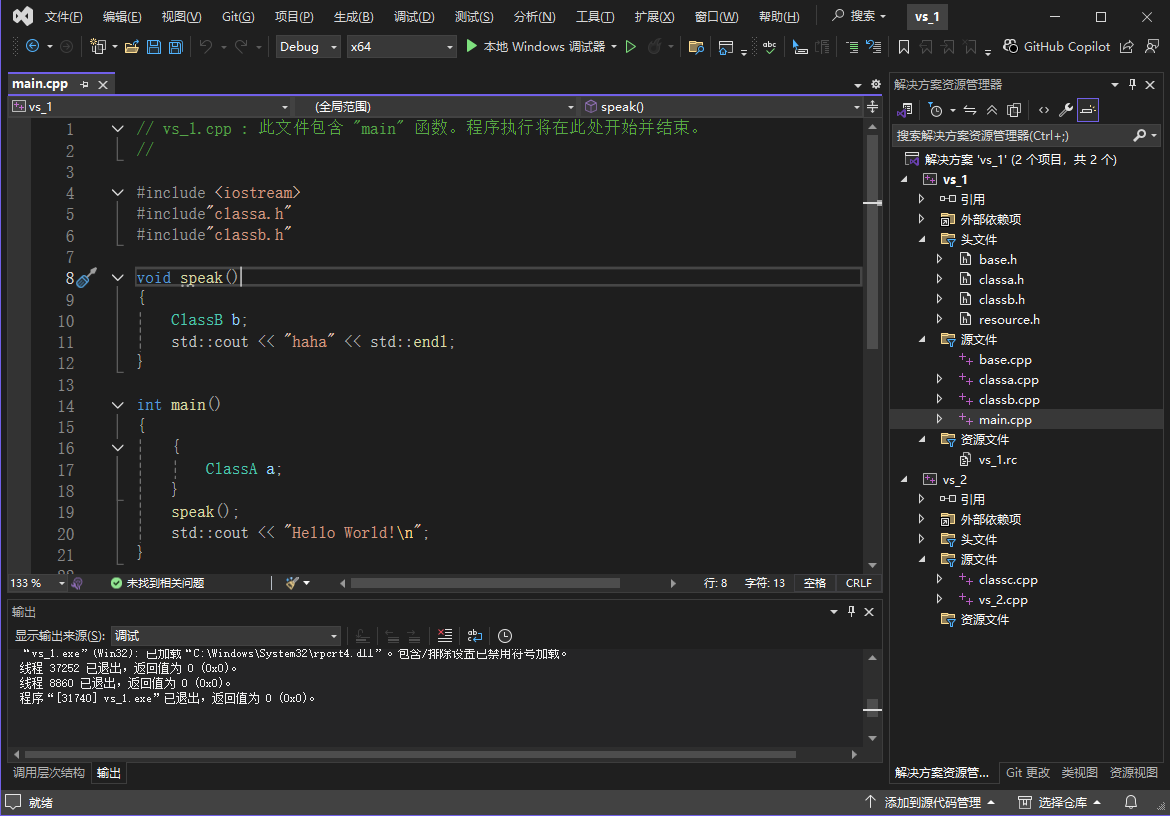1170x816 pixels.
Task: Click the new project icon in toolbar
Action: [x=97, y=46]
